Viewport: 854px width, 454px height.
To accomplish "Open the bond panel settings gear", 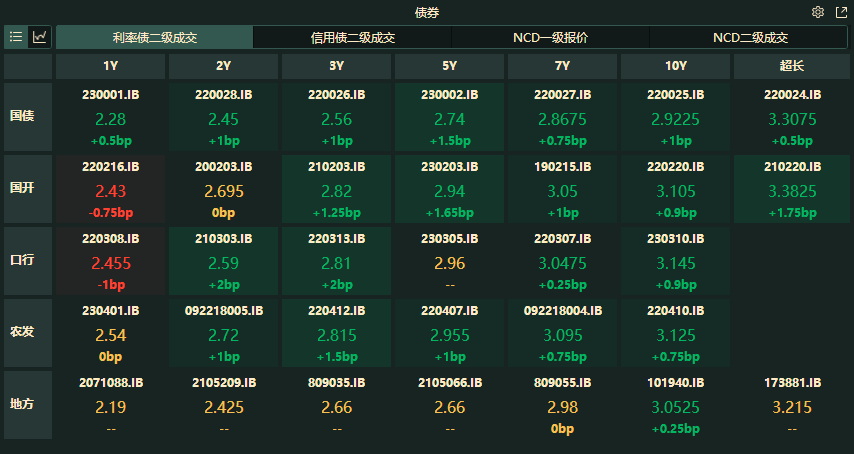I will tap(818, 12).
